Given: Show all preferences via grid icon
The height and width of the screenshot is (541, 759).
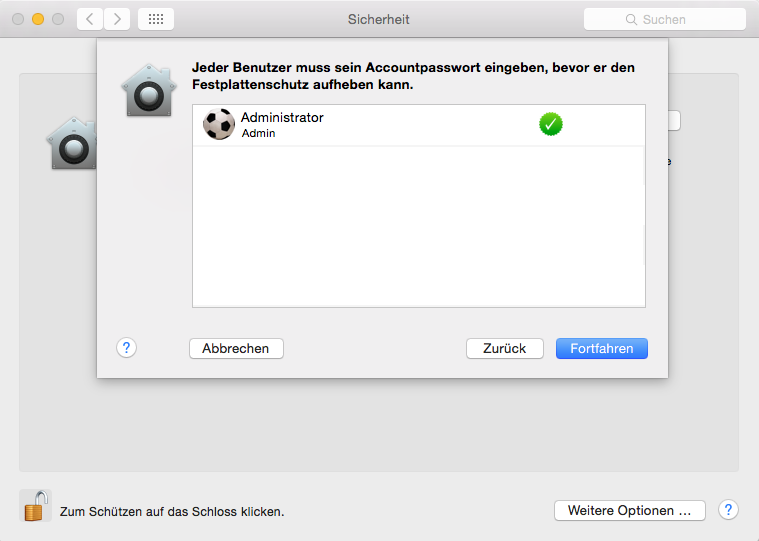Looking at the screenshot, I should click(x=155, y=19).
